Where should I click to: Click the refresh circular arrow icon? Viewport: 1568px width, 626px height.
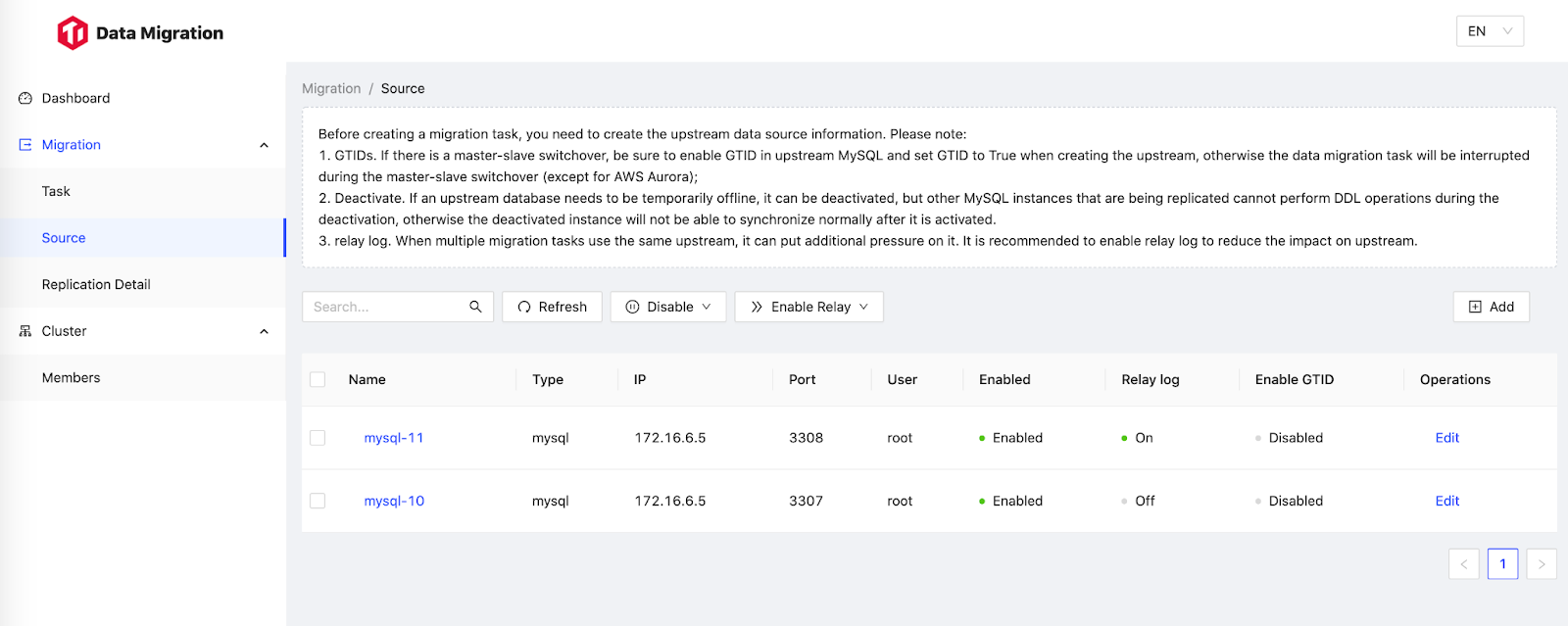tap(524, 307)
